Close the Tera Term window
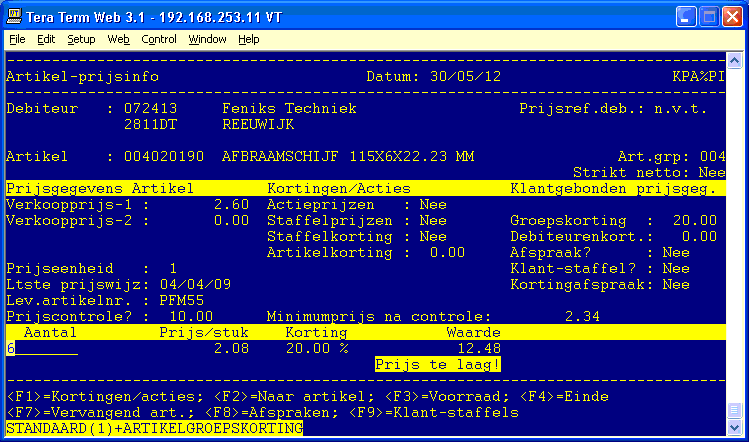Screen dimensions: 749x442 [731, 16]
